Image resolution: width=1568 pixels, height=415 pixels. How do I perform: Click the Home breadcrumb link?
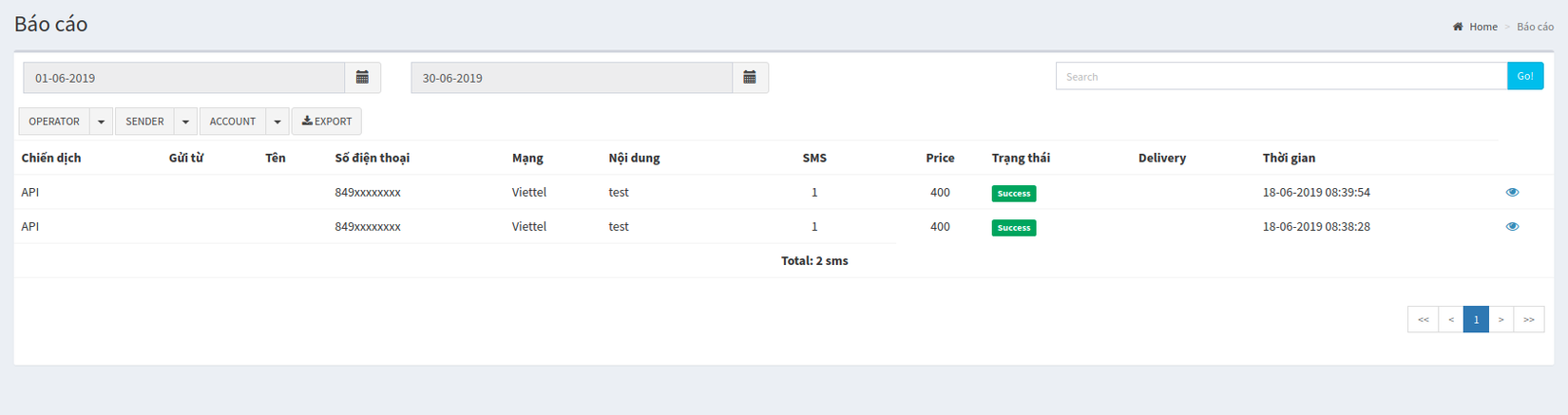[1482, 27]
